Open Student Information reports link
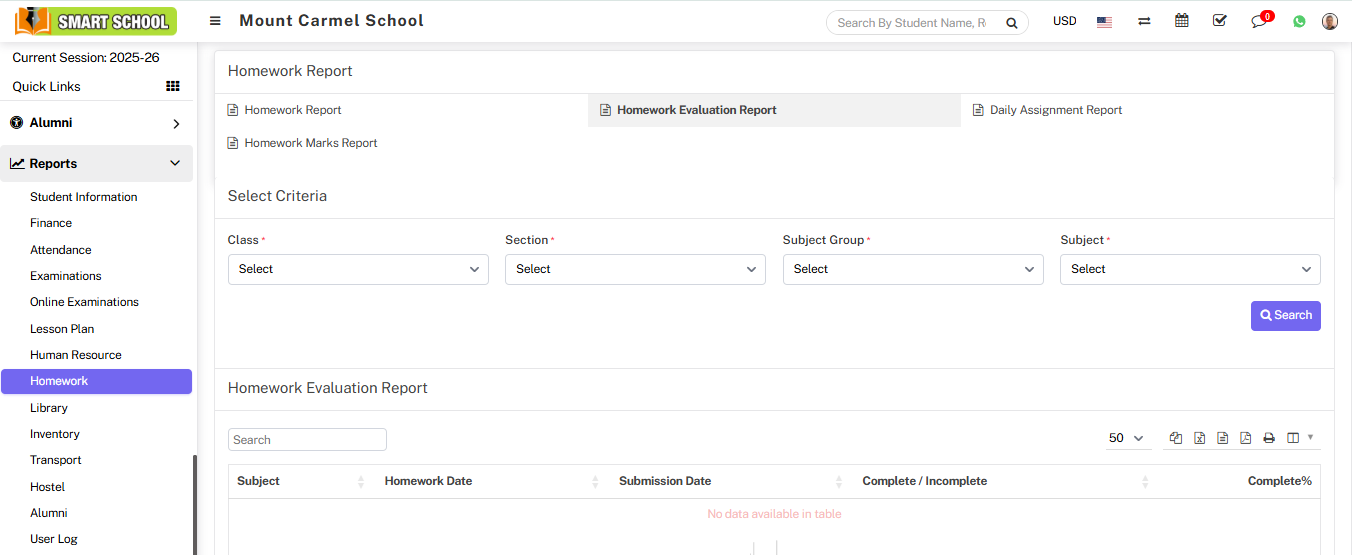 tap(84, 197)
